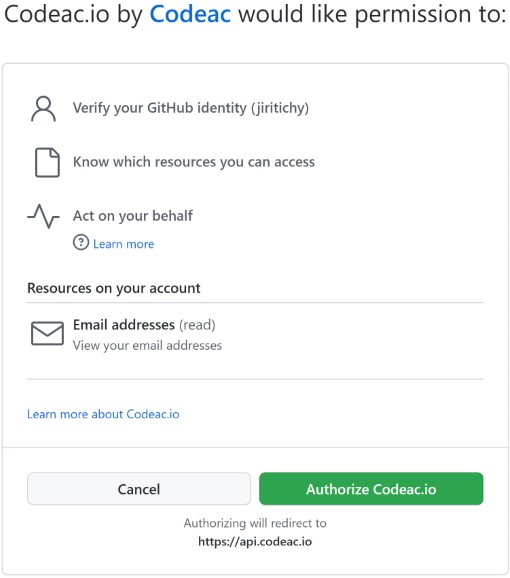
Task: Click the would like permission to heading
Action: (x=372, y=15)
